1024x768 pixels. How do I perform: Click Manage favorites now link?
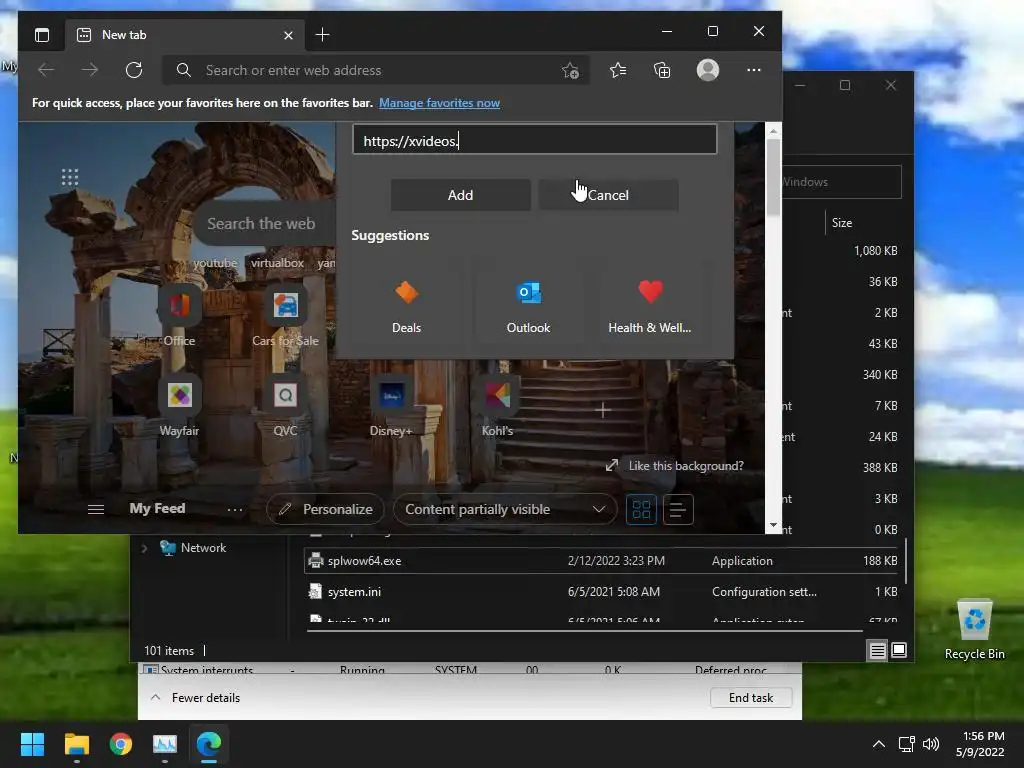tap(440, 103)
